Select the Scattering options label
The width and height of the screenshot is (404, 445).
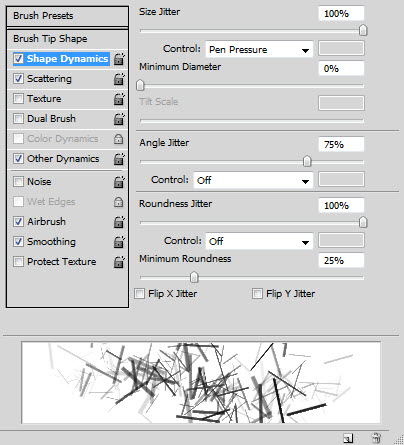pyautogui.click(x=49, y=79)
